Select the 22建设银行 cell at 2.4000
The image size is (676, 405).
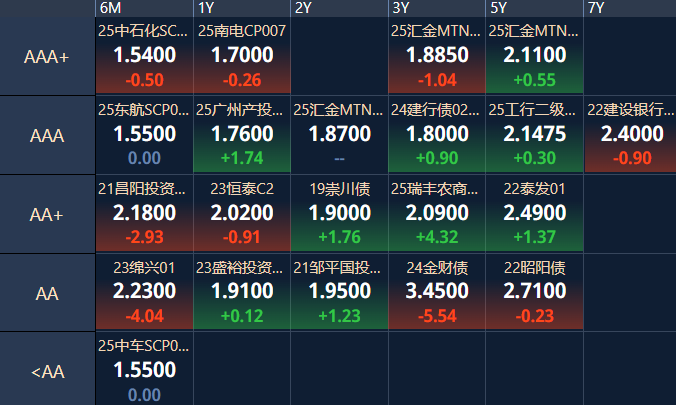631,135
